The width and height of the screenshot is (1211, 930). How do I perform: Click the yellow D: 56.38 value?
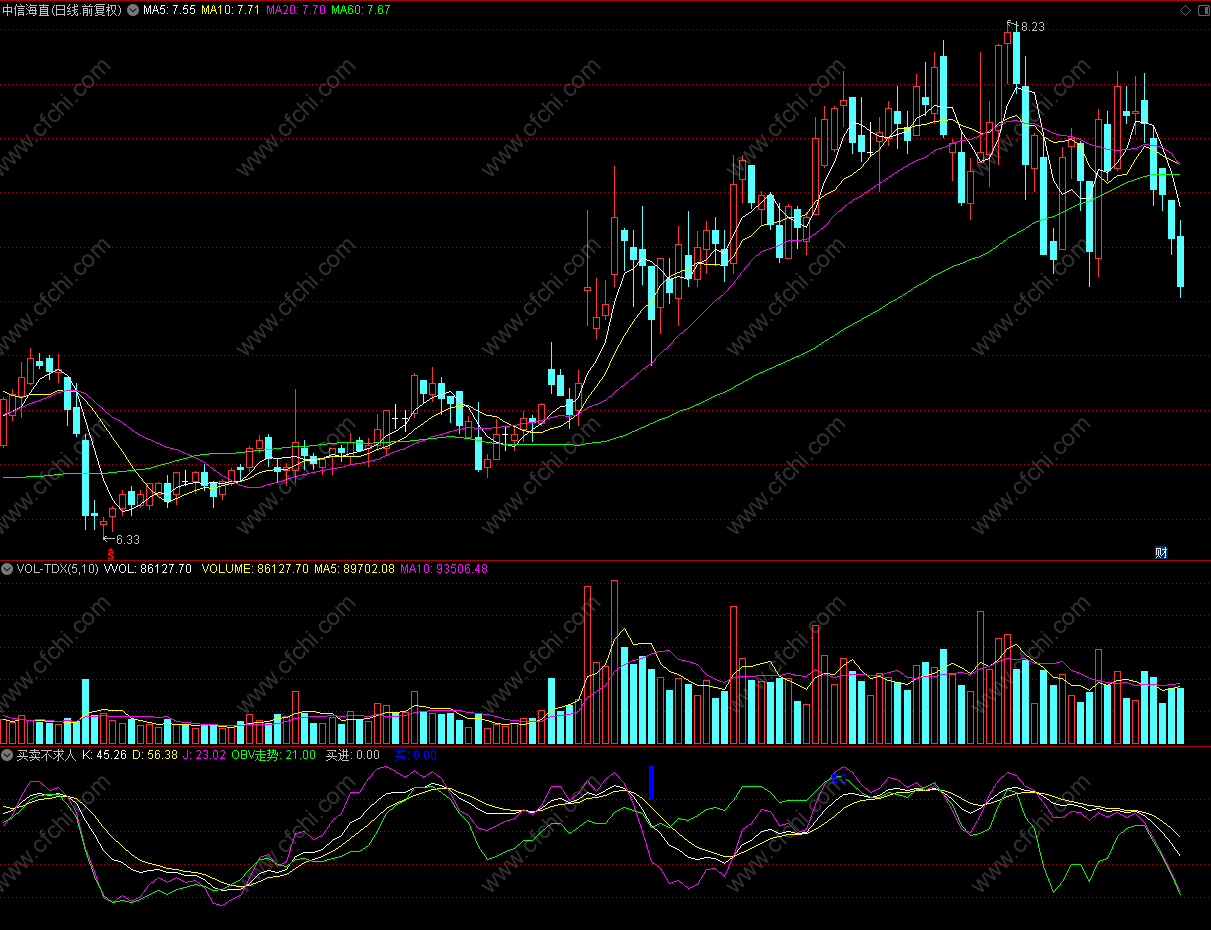[155, 755]
